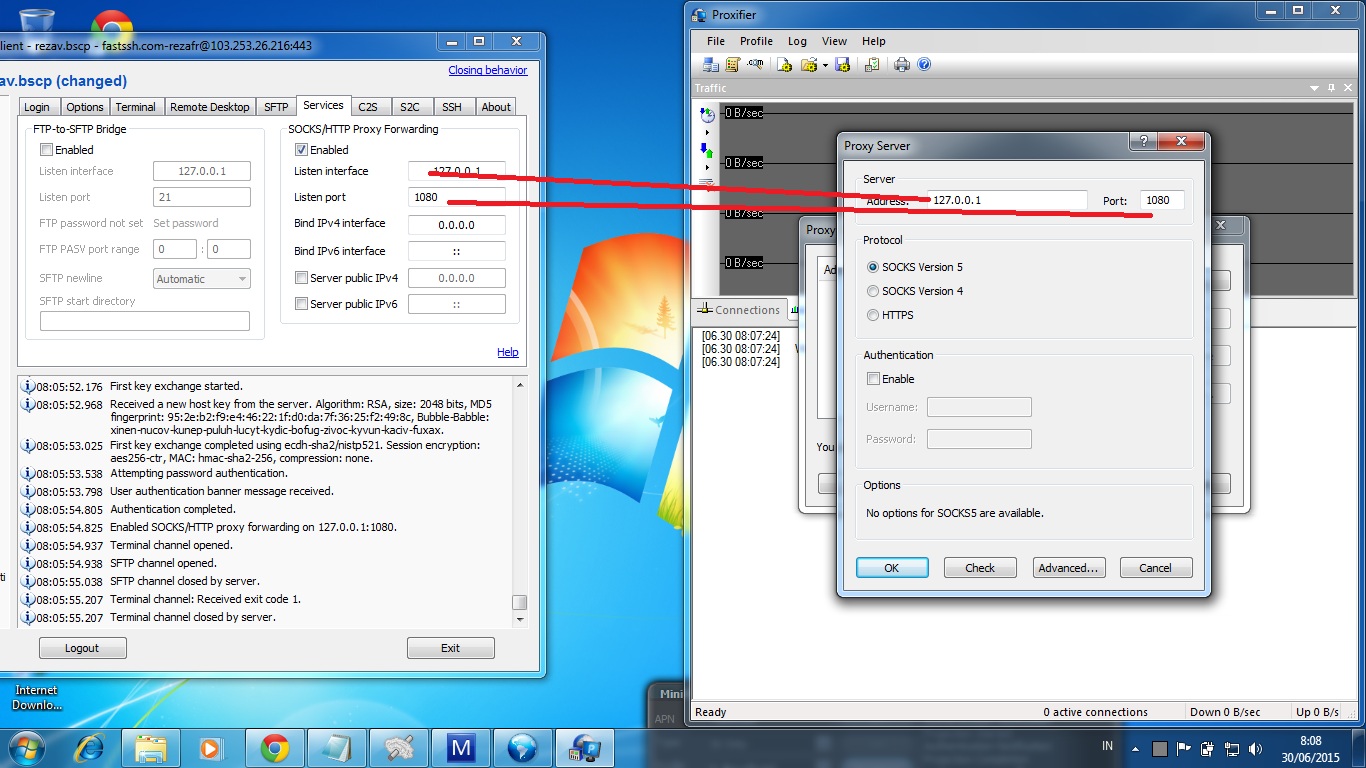
Task: Open the Connections tab in Proxifier
Action: pos(740,310)
